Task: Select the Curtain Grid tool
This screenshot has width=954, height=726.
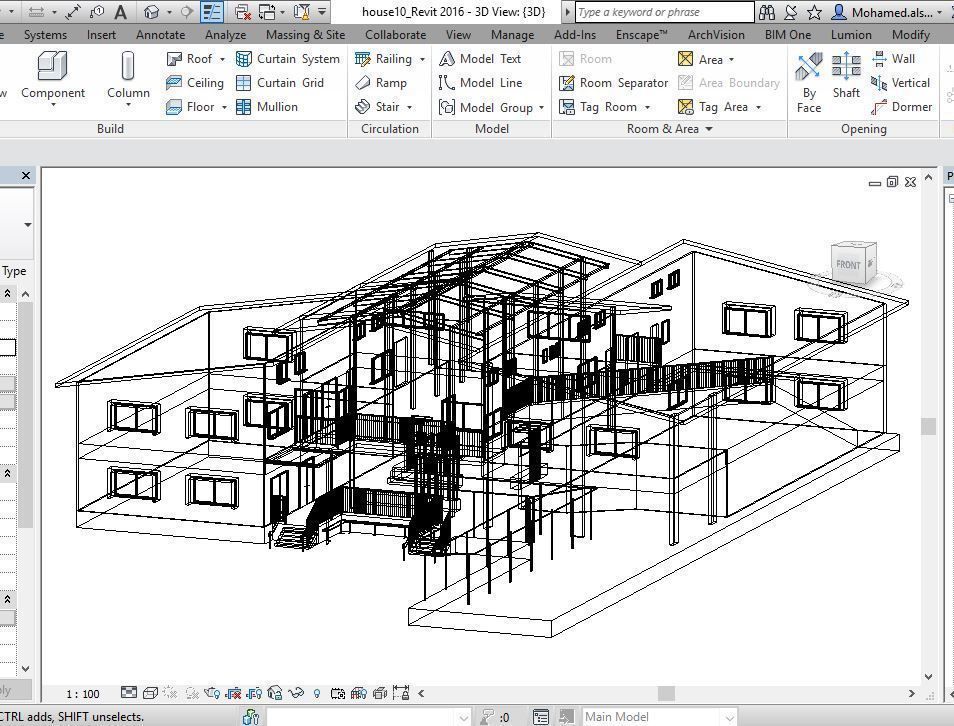Action: pos(280,83)
